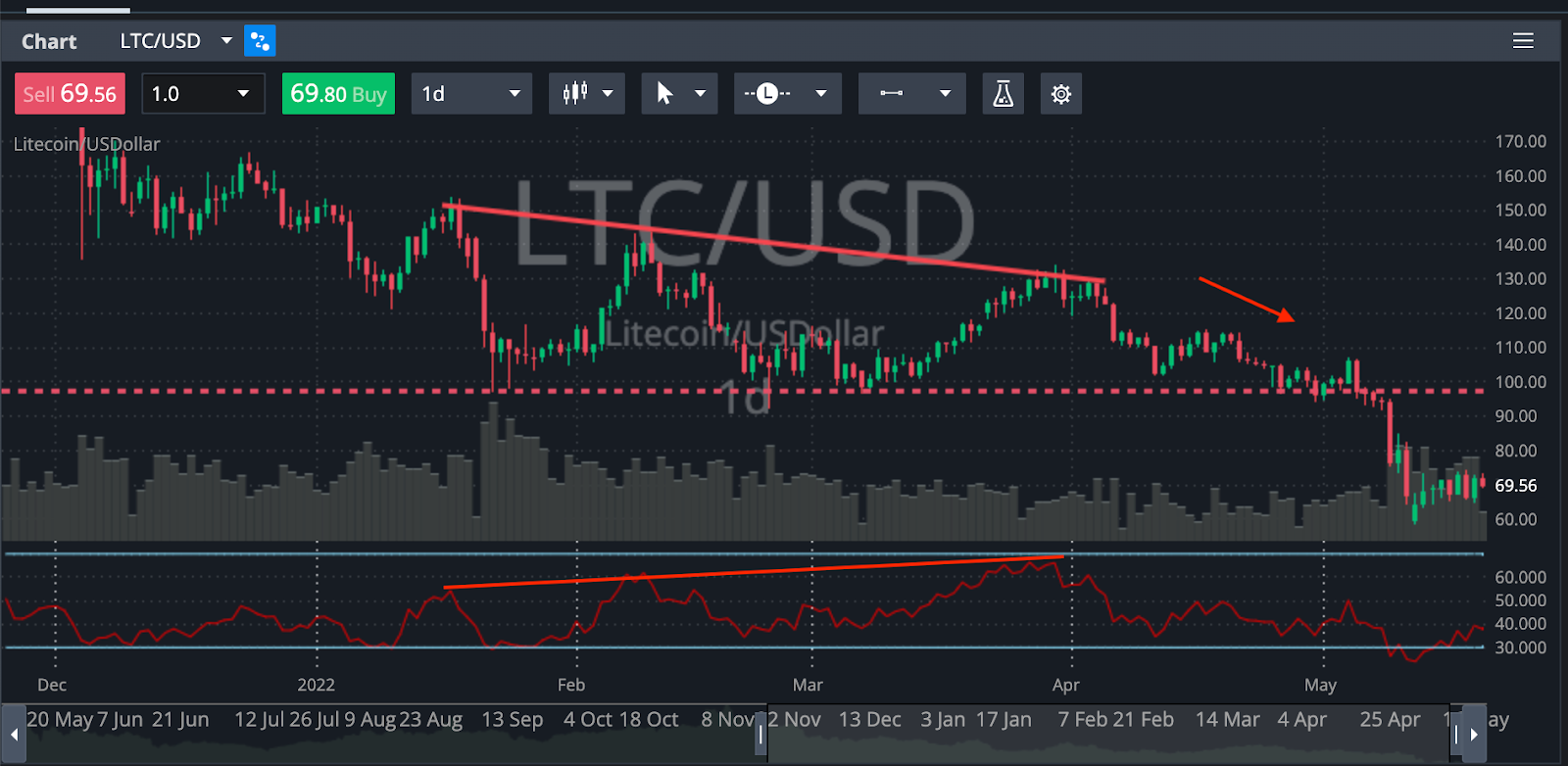Click the Chart tab label
This screenshot has height=766, width=1568.
click(49, 41)
